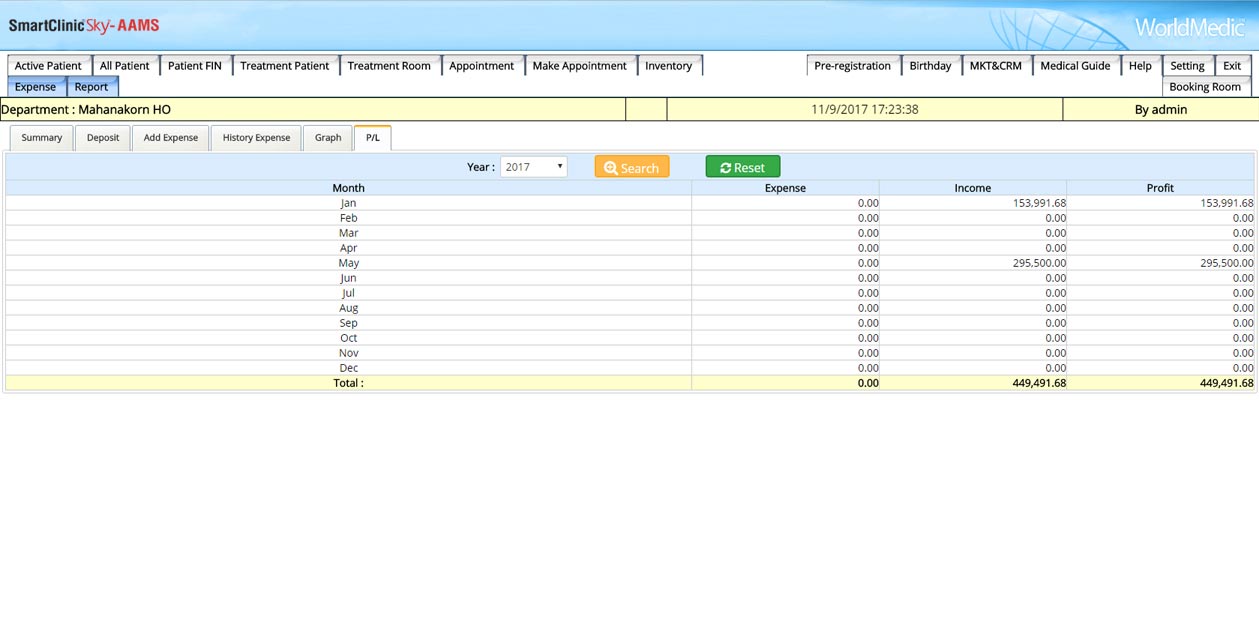
Task: Switch to the Summary tab
Action: (42, 138)
